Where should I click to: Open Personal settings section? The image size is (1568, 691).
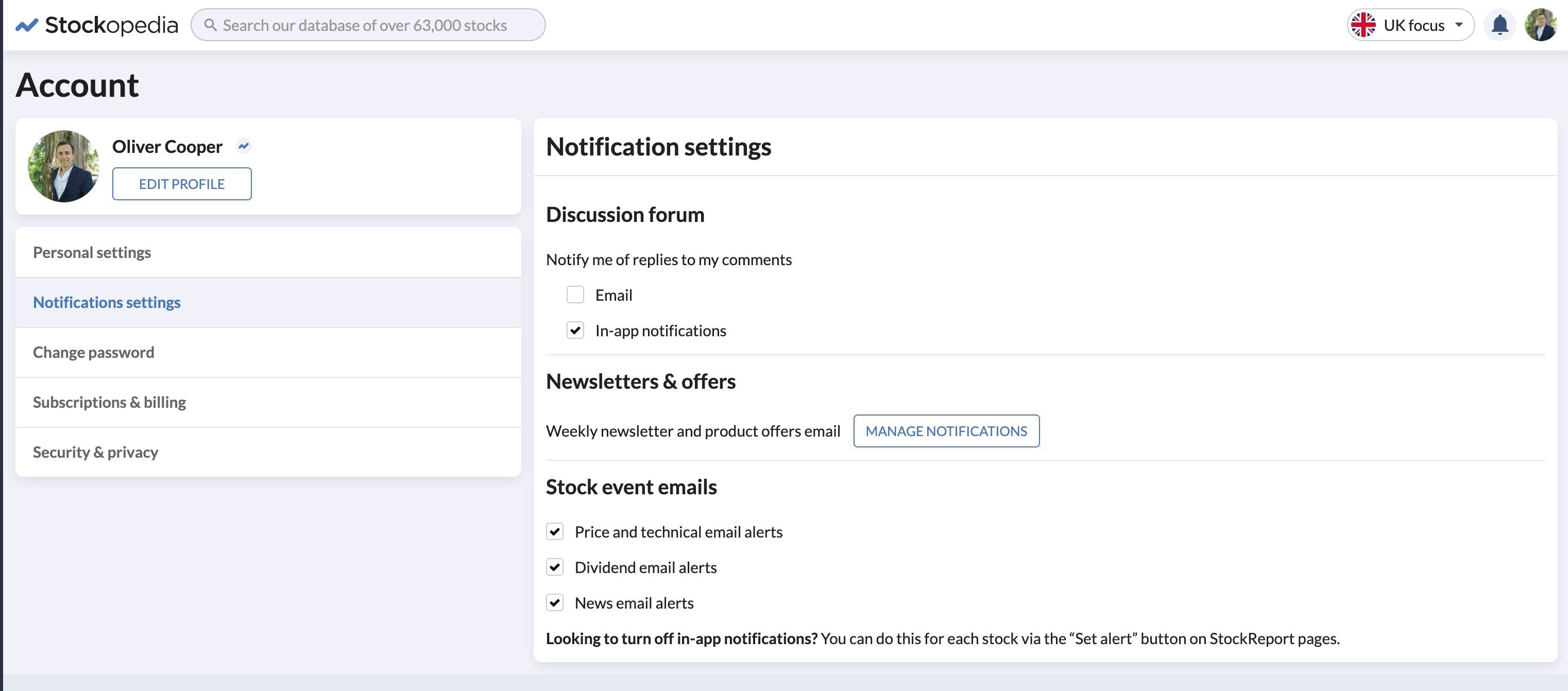92,252
